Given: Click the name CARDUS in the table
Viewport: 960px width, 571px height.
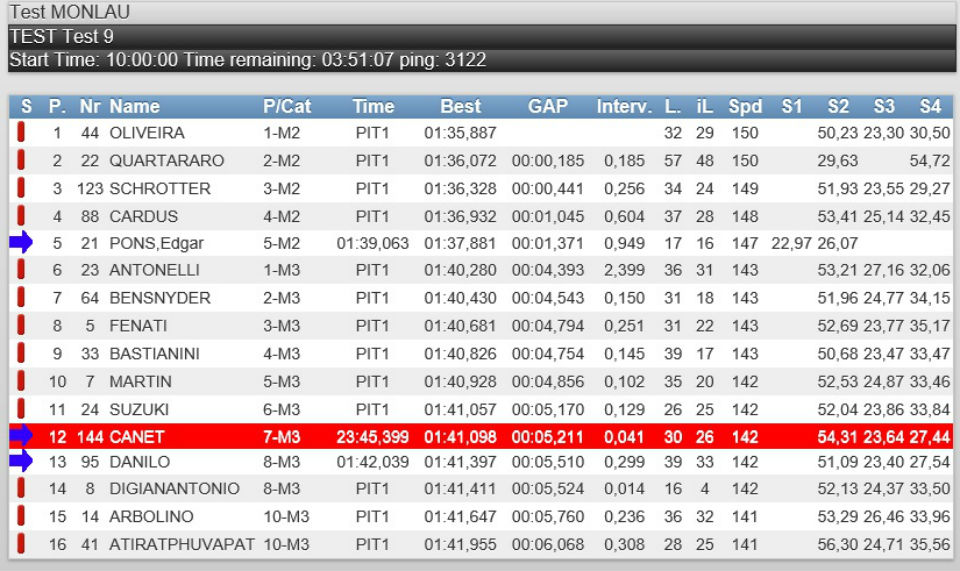Looking at the screenshot, I should pyautogui.click(x=143, y=216).
